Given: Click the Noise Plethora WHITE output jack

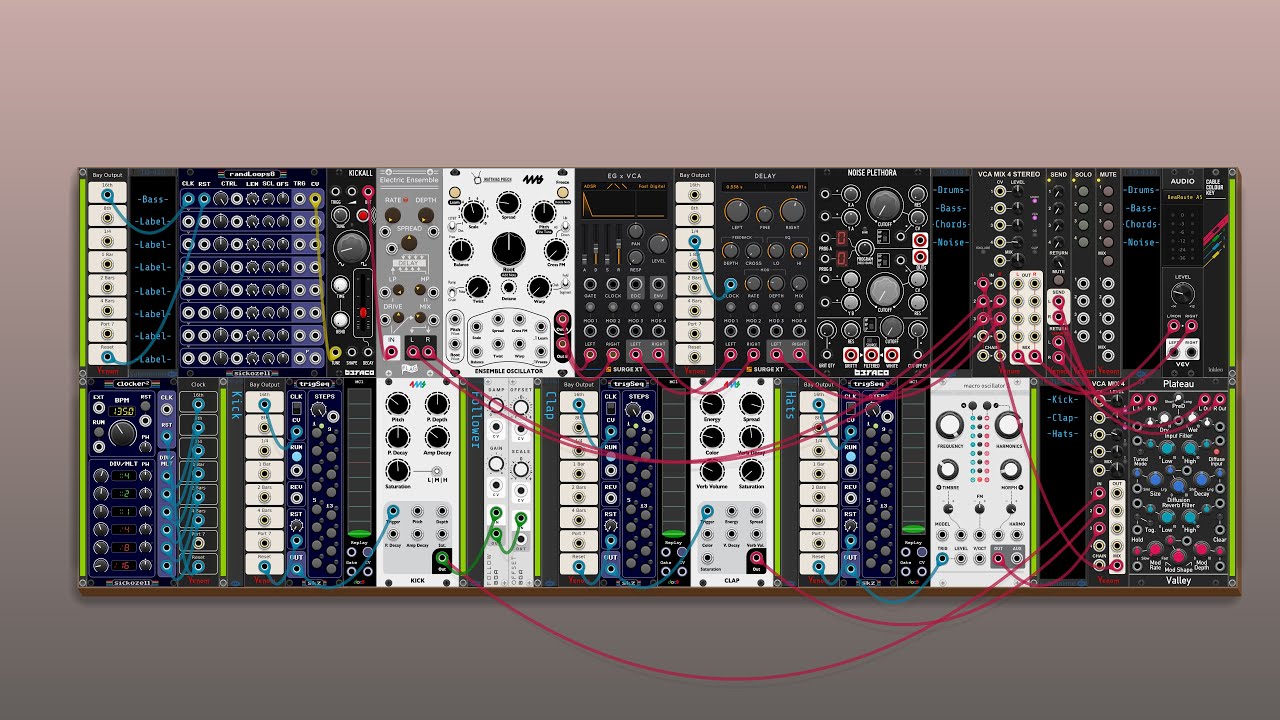Looking at the screenshot, I should point(892,355).
